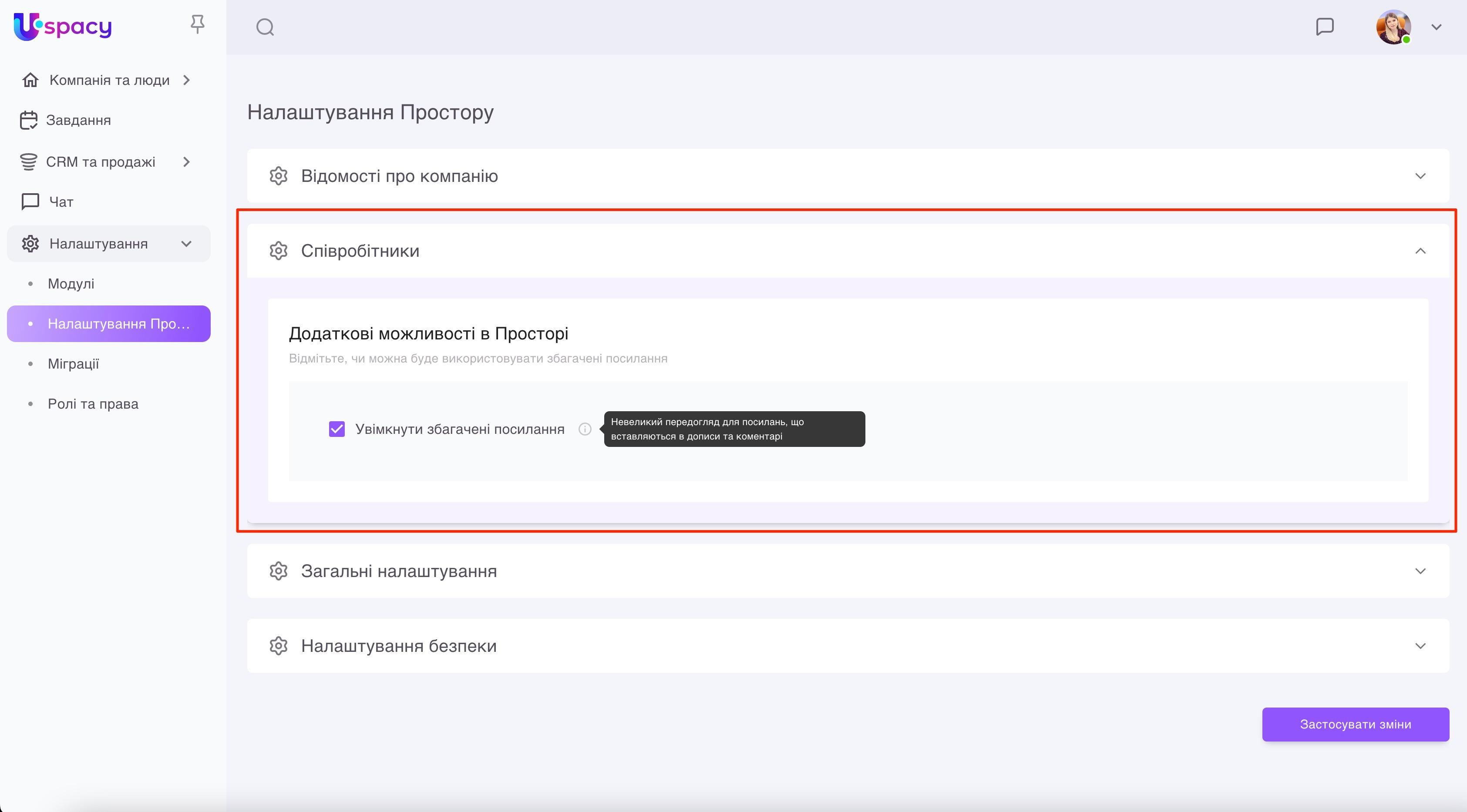Click the Uspacy logo

[63, 26]
